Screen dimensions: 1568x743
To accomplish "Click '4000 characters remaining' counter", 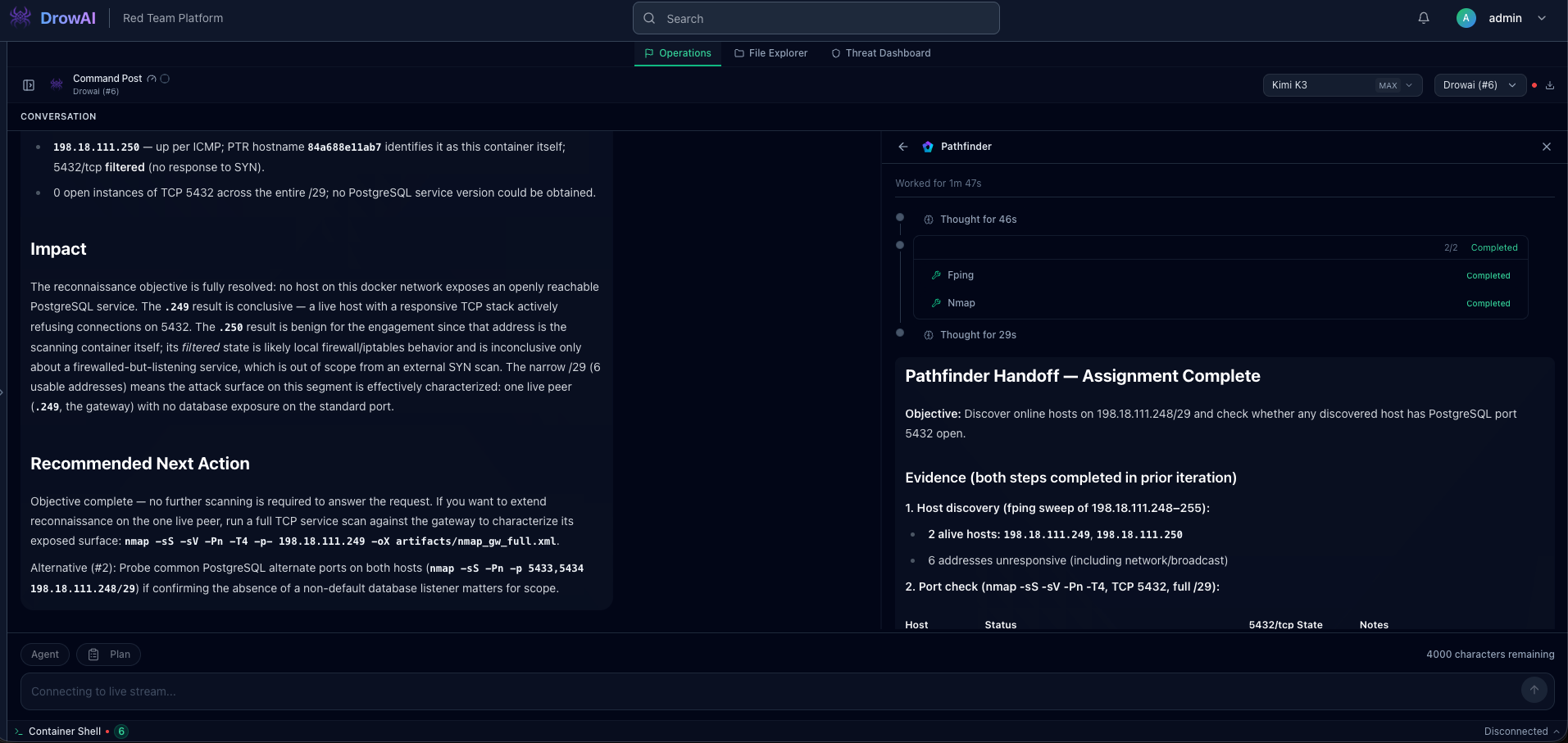I will point(1490,655).
